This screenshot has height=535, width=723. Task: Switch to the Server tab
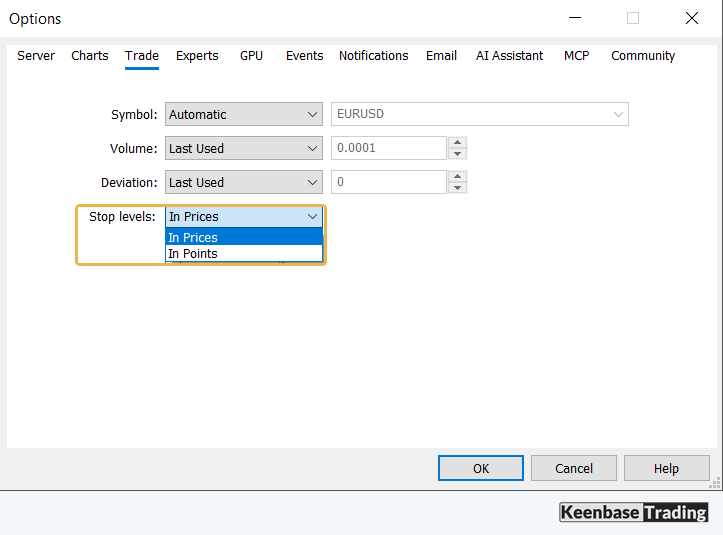[x=36, y=56]
